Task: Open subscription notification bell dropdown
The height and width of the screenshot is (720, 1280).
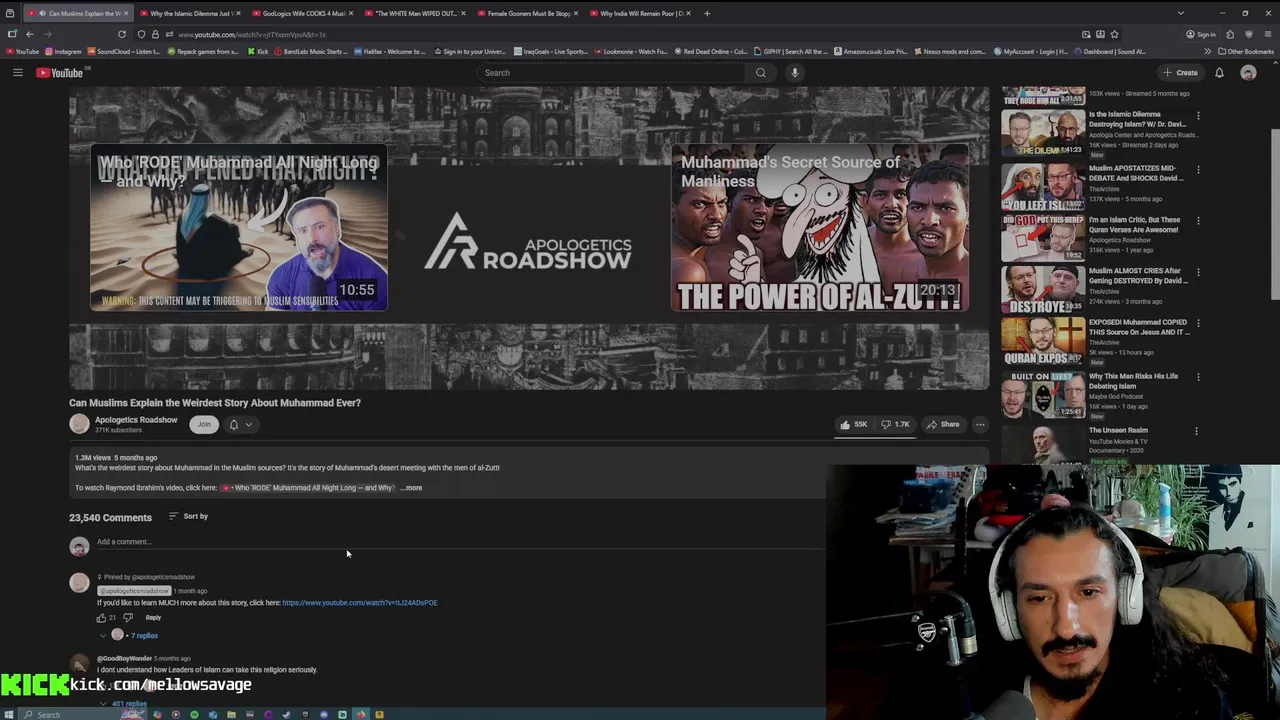Action: pyautogui.click(x=241, y=424)
